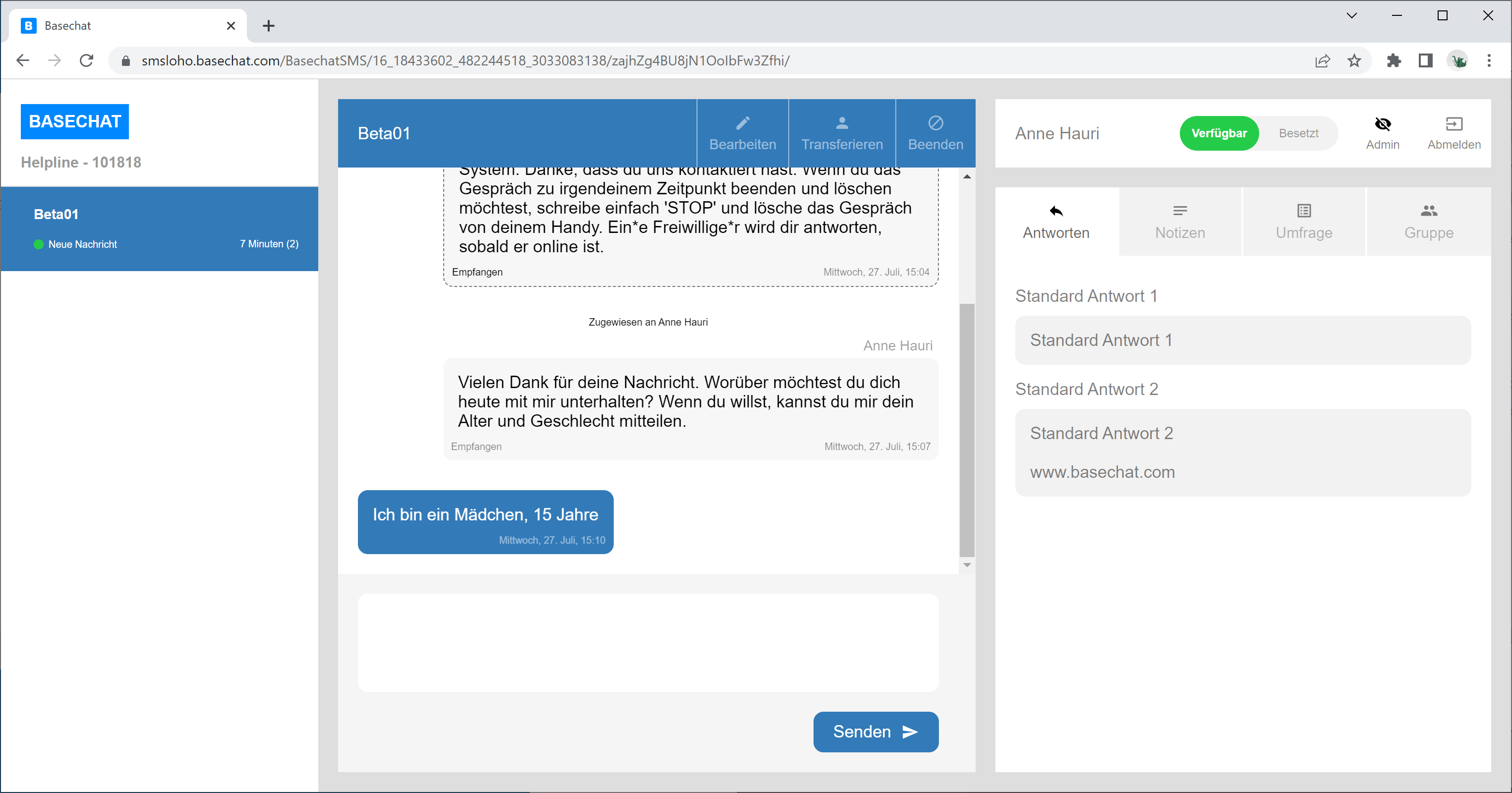Image resolution: width=1512 pixels, height=793 pixels.
Task: Click the Bearbeiten pencil icon
Action: coord(743,123)
